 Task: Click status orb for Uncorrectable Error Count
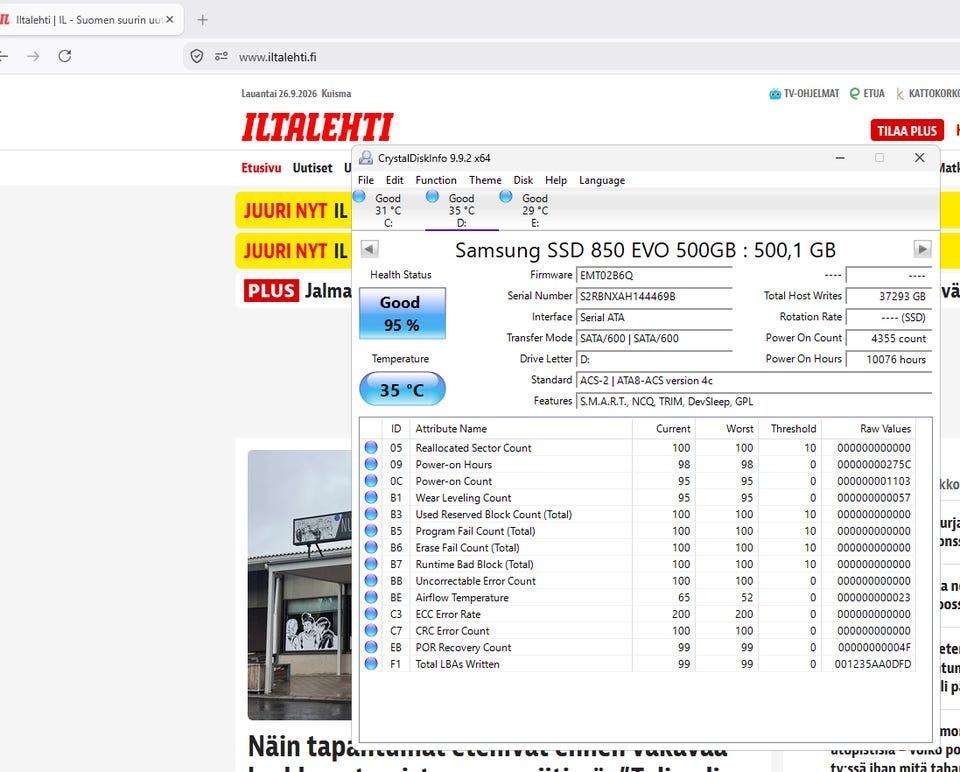[x=371, y=580]
